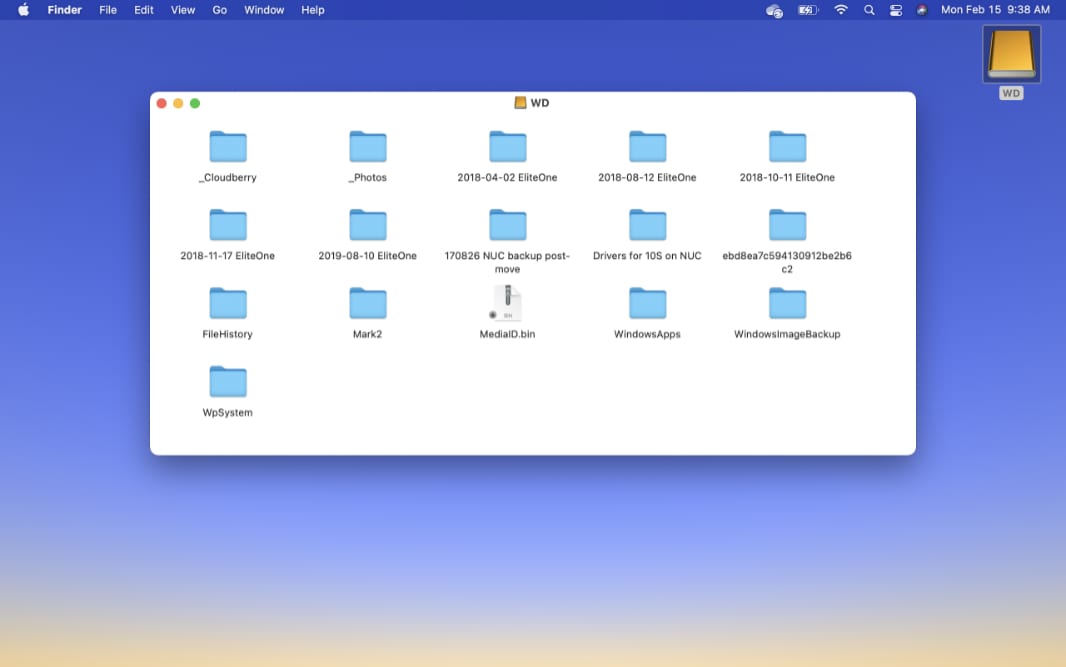
Task: Select the _Photos folder
Action: pyautogui.click(x=367, y=147)
